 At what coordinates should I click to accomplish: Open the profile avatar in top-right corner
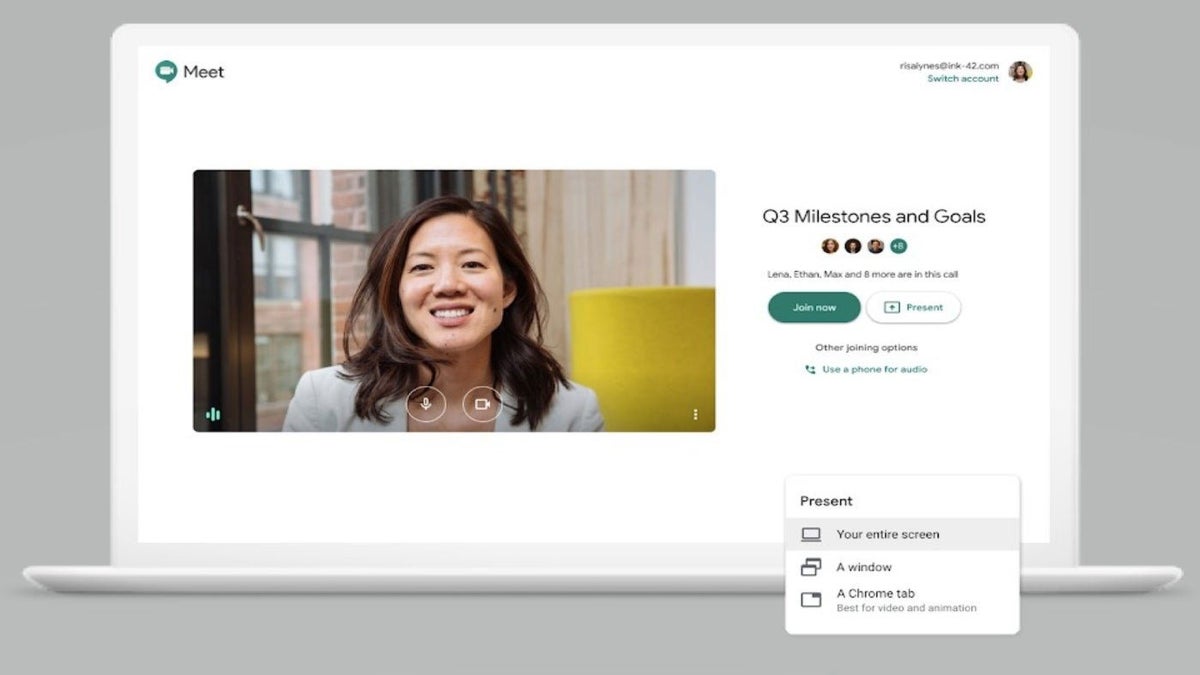[x=1020, y=71]
